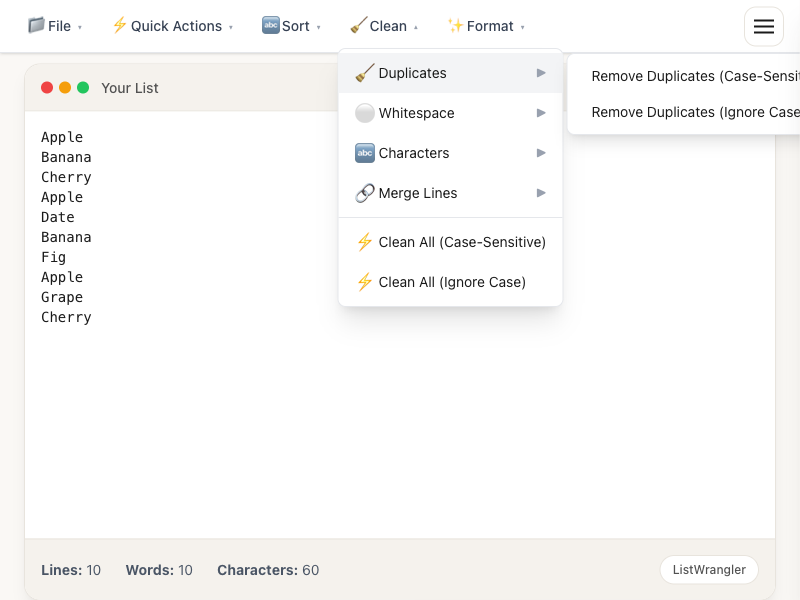Click the lightning icon beside Clean All (Case-Sensitive)

[x=364, y=242]
